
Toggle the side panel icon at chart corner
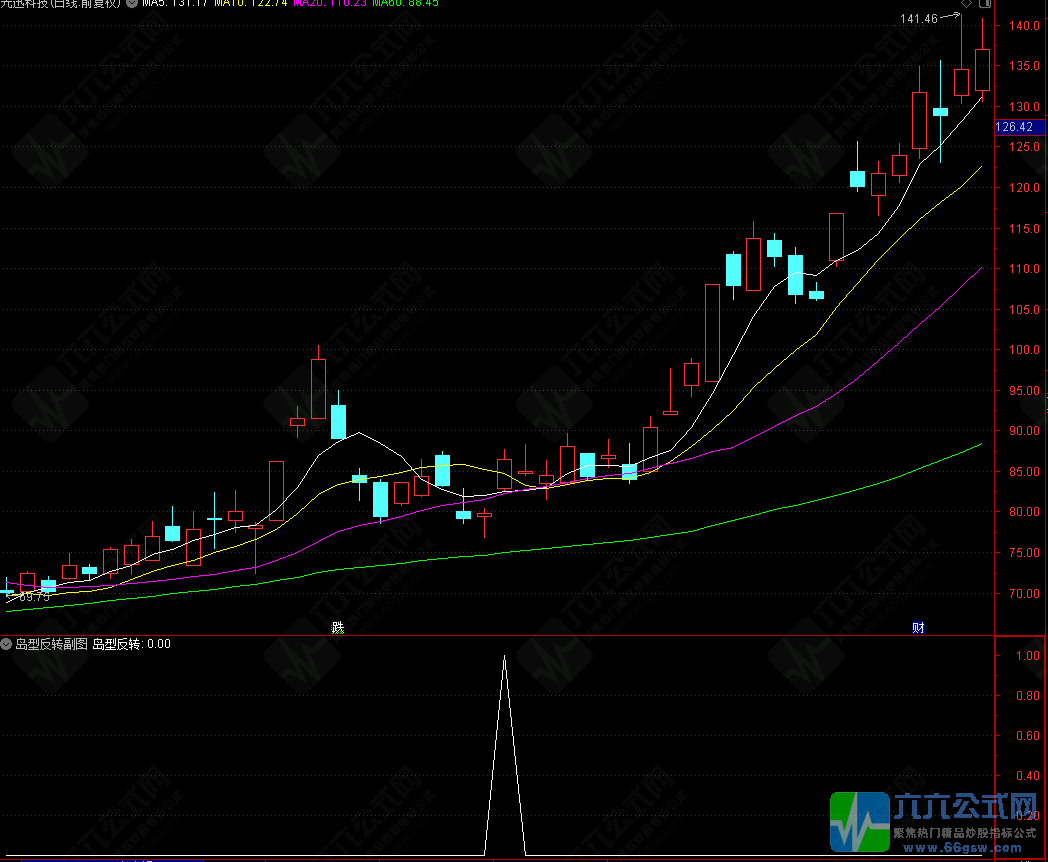click(x=985, y=3)
